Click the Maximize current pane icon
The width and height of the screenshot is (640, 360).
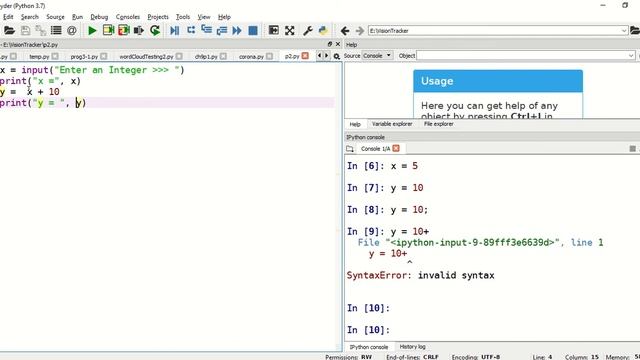[x=273, y=31]
